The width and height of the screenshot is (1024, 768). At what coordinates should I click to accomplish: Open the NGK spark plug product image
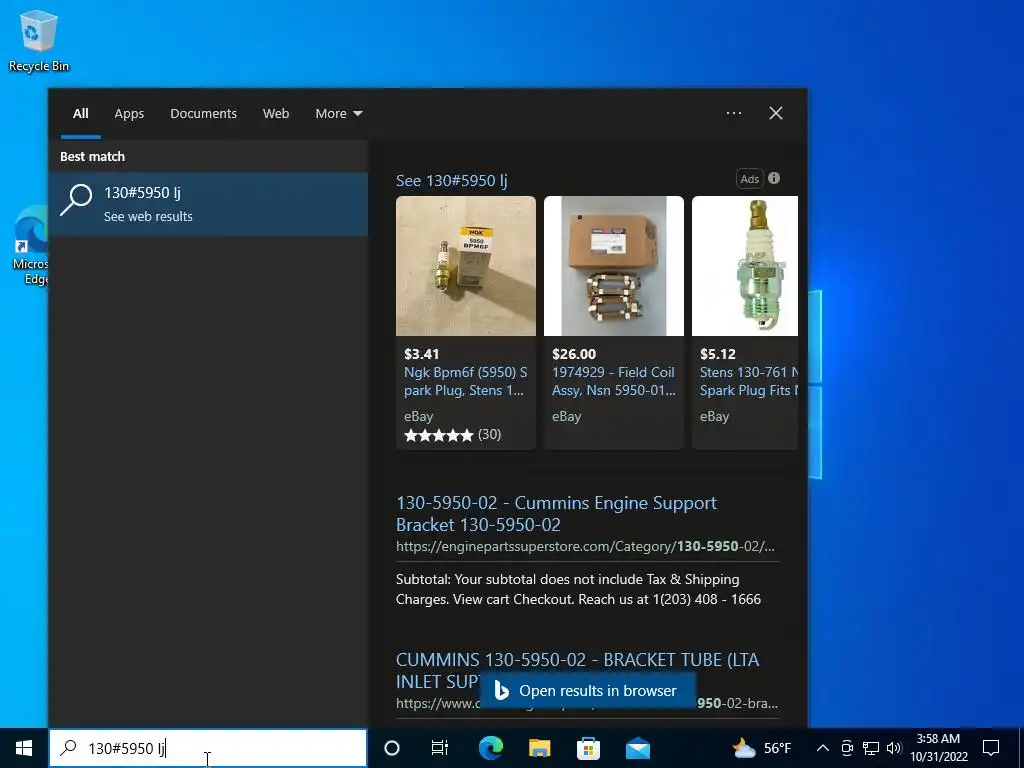[466, 266]
